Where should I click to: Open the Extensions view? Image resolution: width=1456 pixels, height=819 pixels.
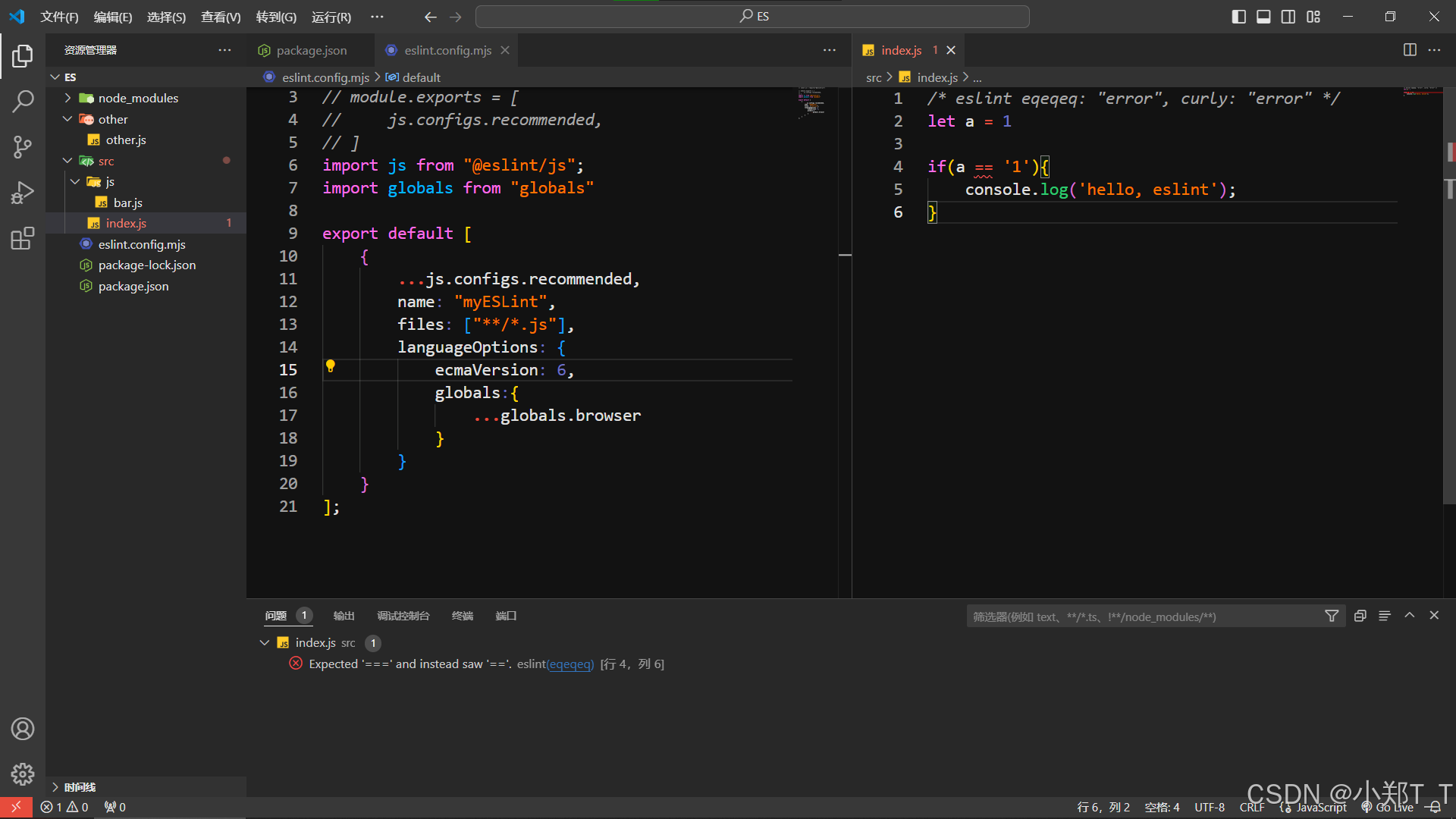click(x=23, y=239)
